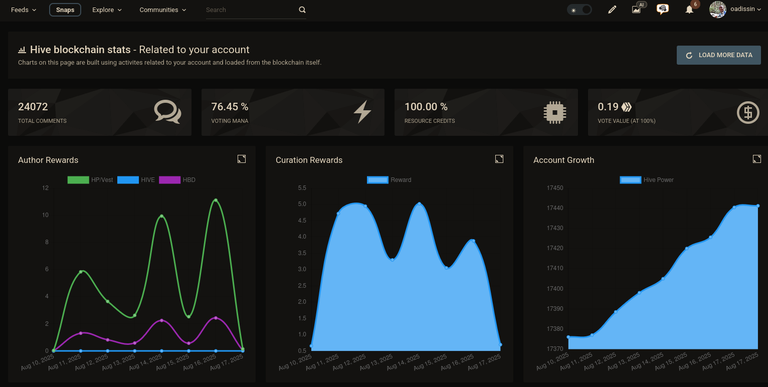Click the 100.00 % resource credits value
Screen dimensions: 768x387
[x=426, y=107]
